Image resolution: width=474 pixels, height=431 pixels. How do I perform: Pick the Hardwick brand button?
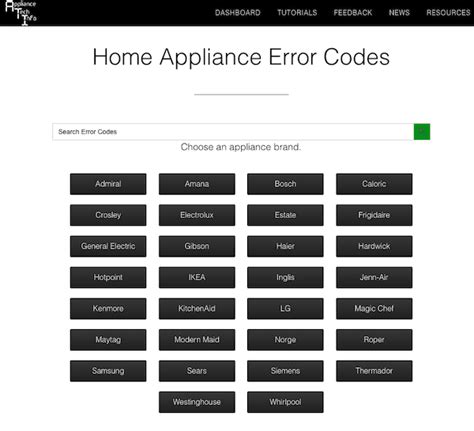(x=374, y=246)
